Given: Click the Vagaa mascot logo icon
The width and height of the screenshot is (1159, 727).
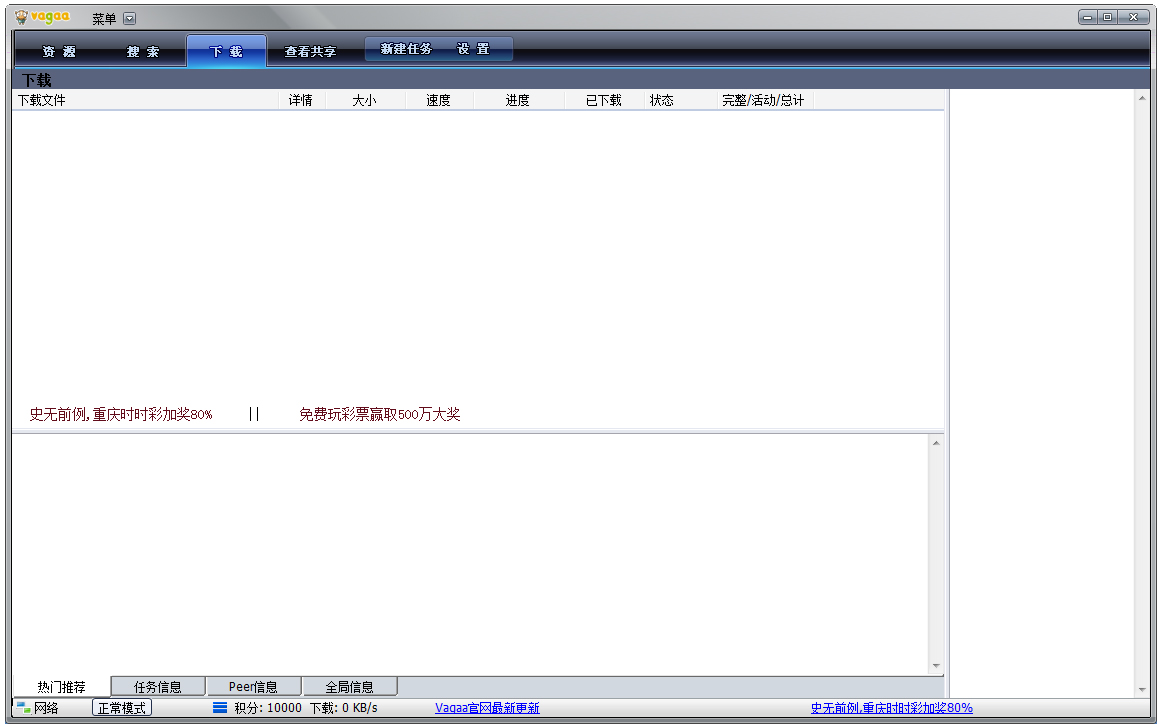Looking at the screenshot, I should (x=21, y=16).
